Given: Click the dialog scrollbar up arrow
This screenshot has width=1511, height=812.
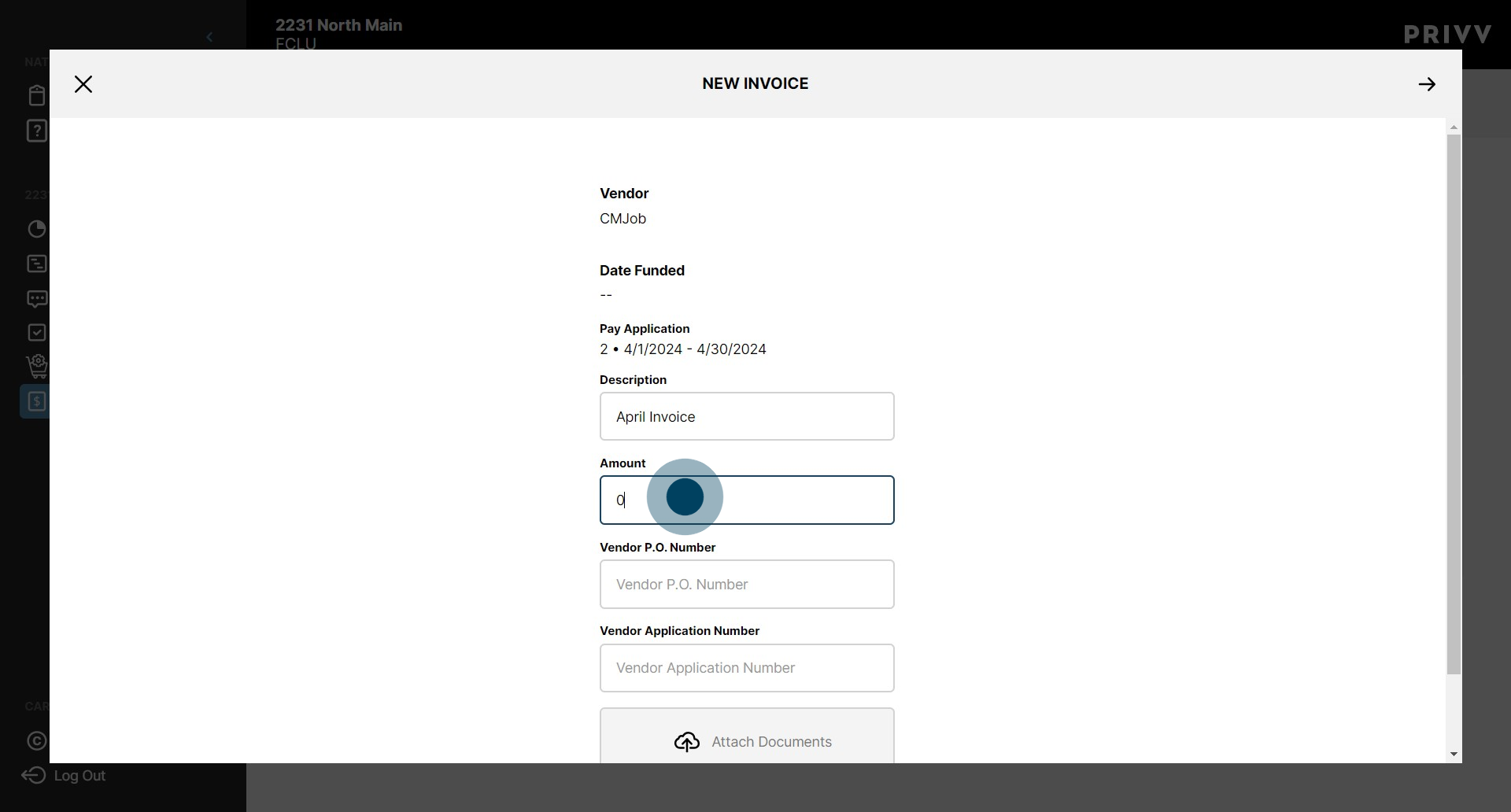Looking at the screenshot, I should 1454,127.
